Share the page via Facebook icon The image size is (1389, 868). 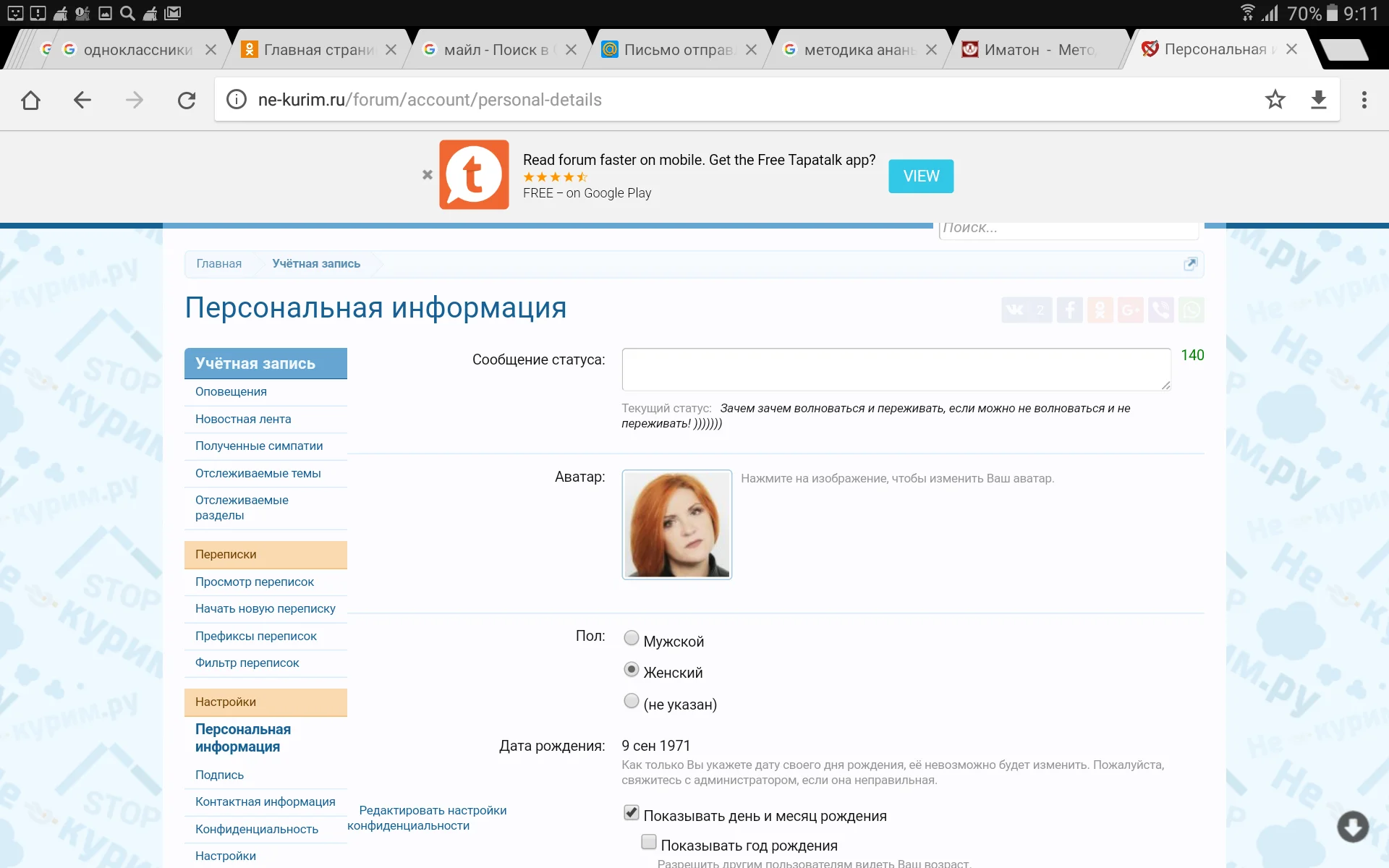(x=1069, y=310)
